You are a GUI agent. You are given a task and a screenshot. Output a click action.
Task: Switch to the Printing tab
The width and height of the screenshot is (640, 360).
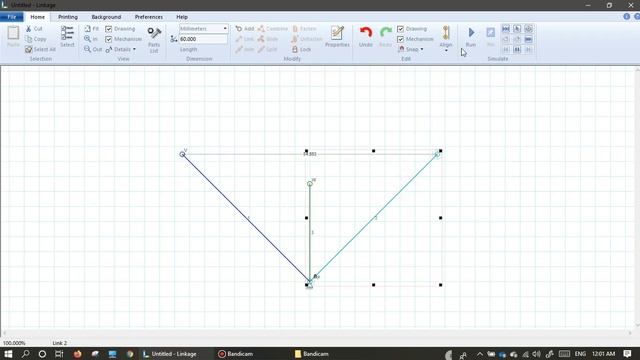pyautogui.click(x=68, y=17)
